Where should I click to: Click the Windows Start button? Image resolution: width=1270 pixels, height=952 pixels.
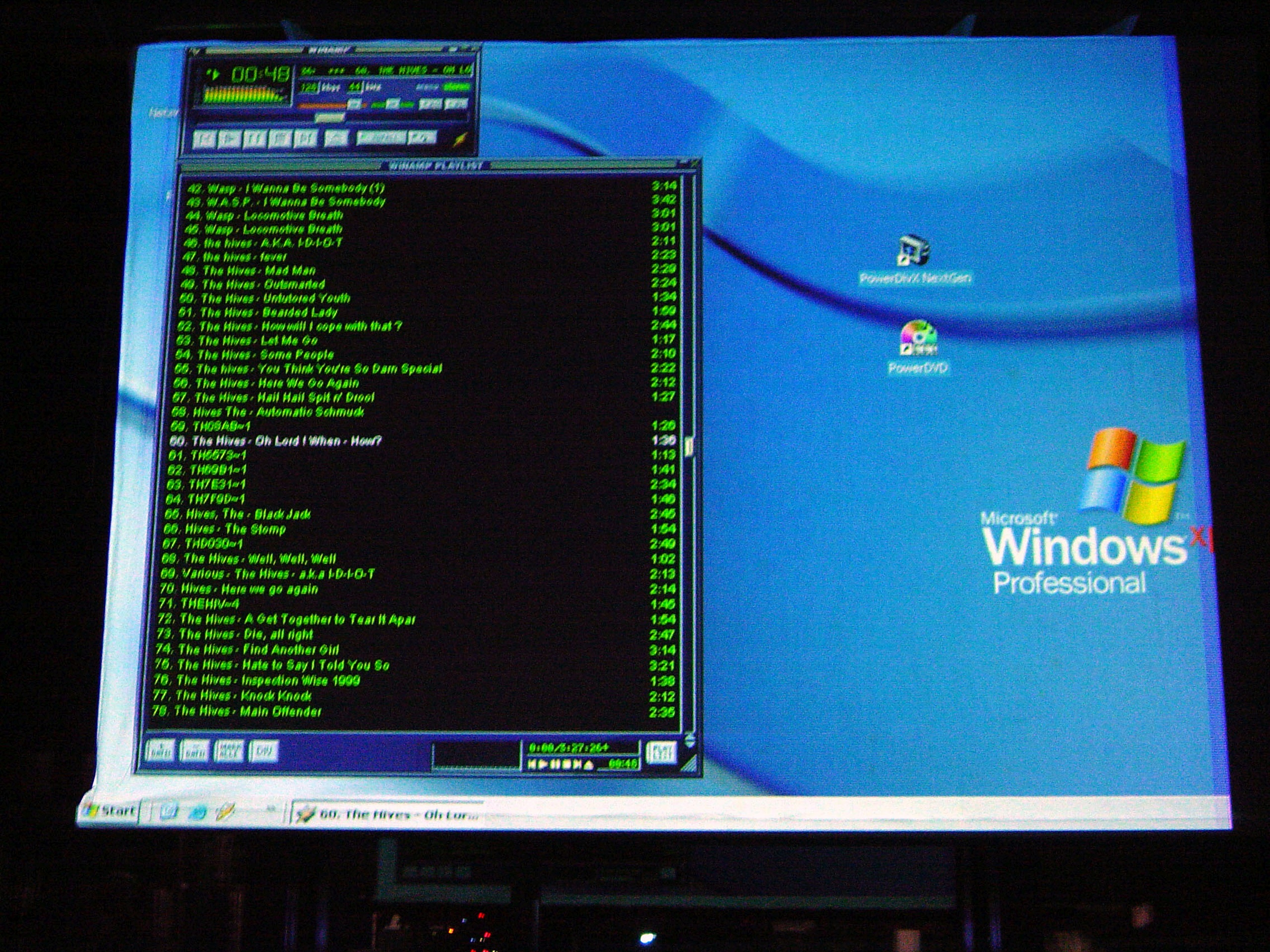pyautogui.click(x=110, y=810)
